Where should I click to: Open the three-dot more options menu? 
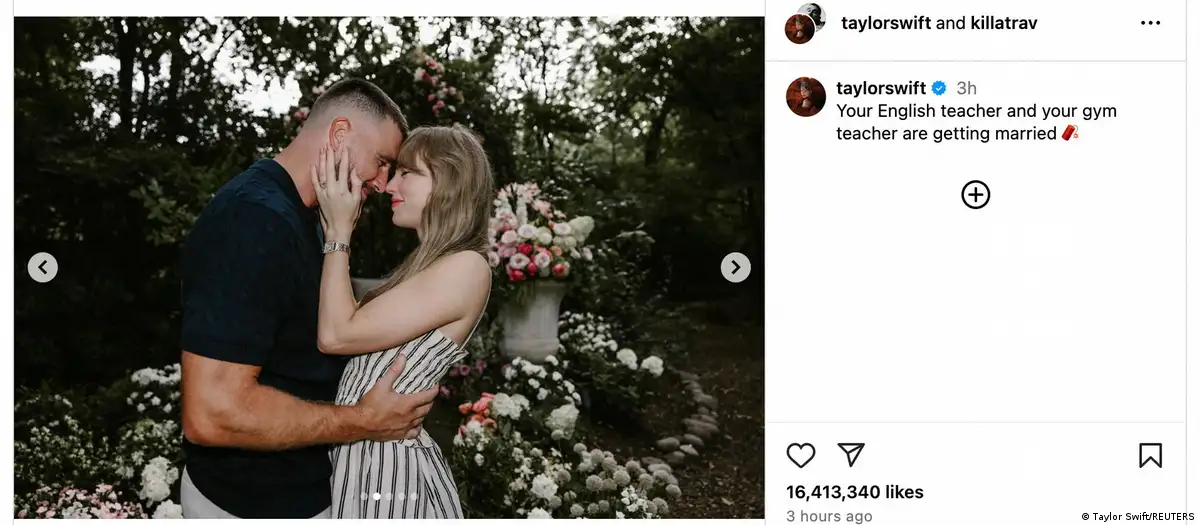click(x=1150, y=22)
